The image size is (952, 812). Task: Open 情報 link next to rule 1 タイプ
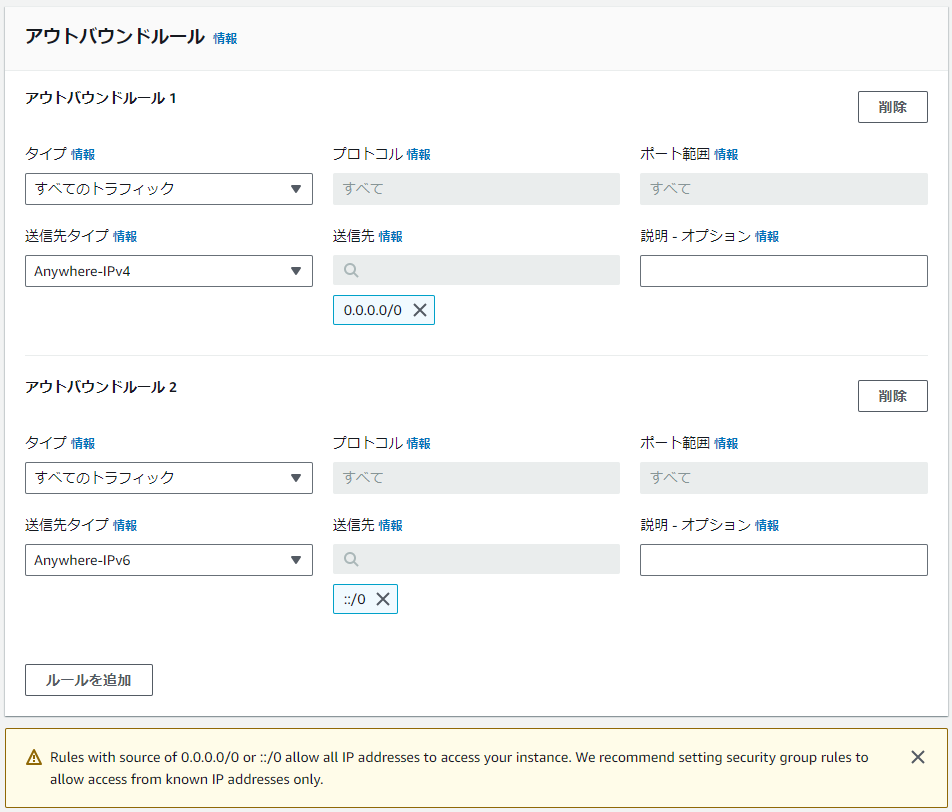(83, 155)
